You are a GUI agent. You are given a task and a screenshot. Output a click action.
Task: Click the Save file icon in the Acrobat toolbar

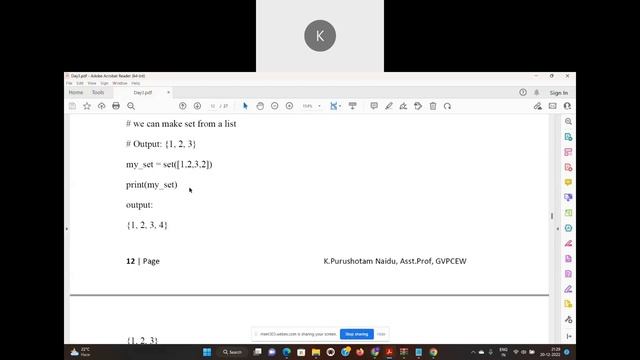click(x=72, y=106)
